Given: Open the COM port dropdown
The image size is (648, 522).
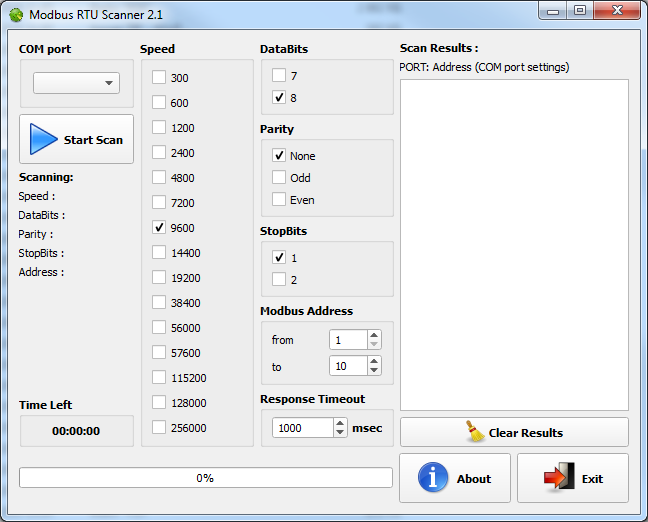Looking at the screenshot, I should pos(76,83).
